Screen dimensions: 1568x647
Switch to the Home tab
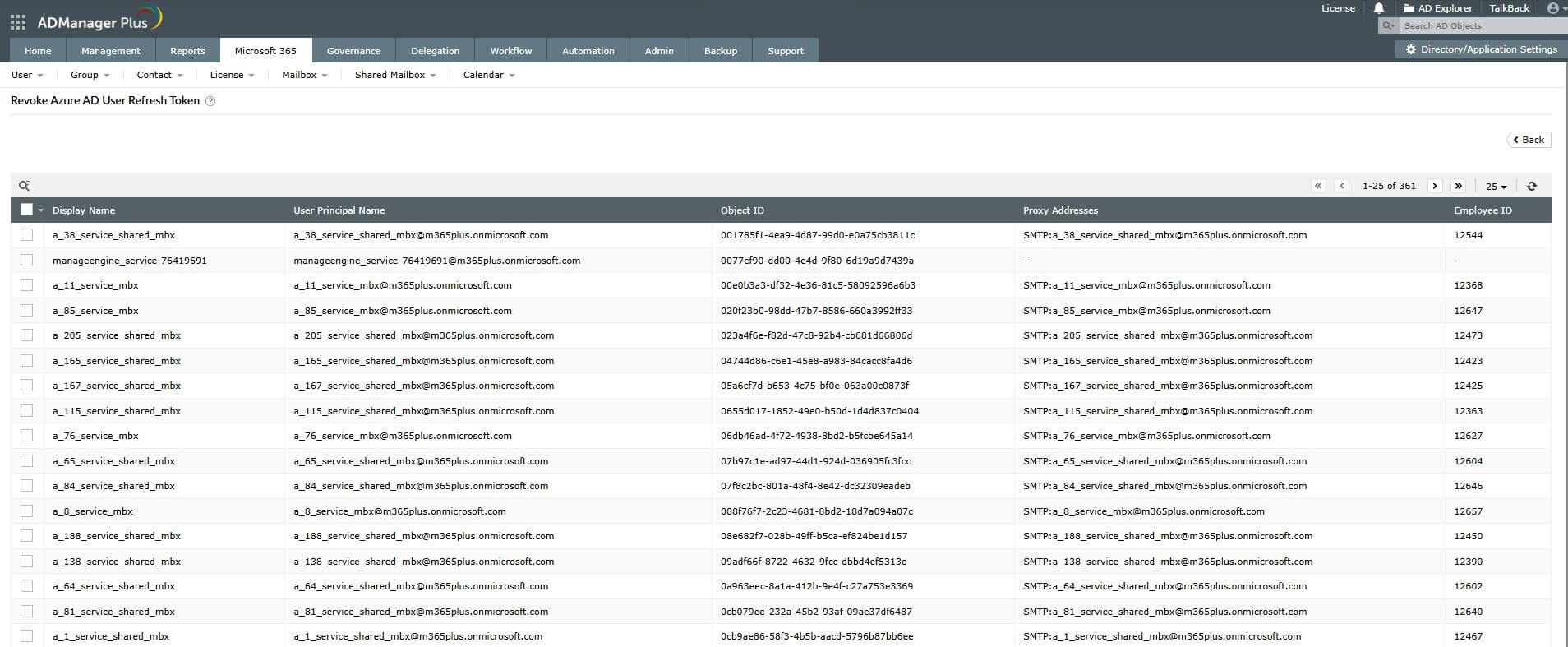pos(38,51)
